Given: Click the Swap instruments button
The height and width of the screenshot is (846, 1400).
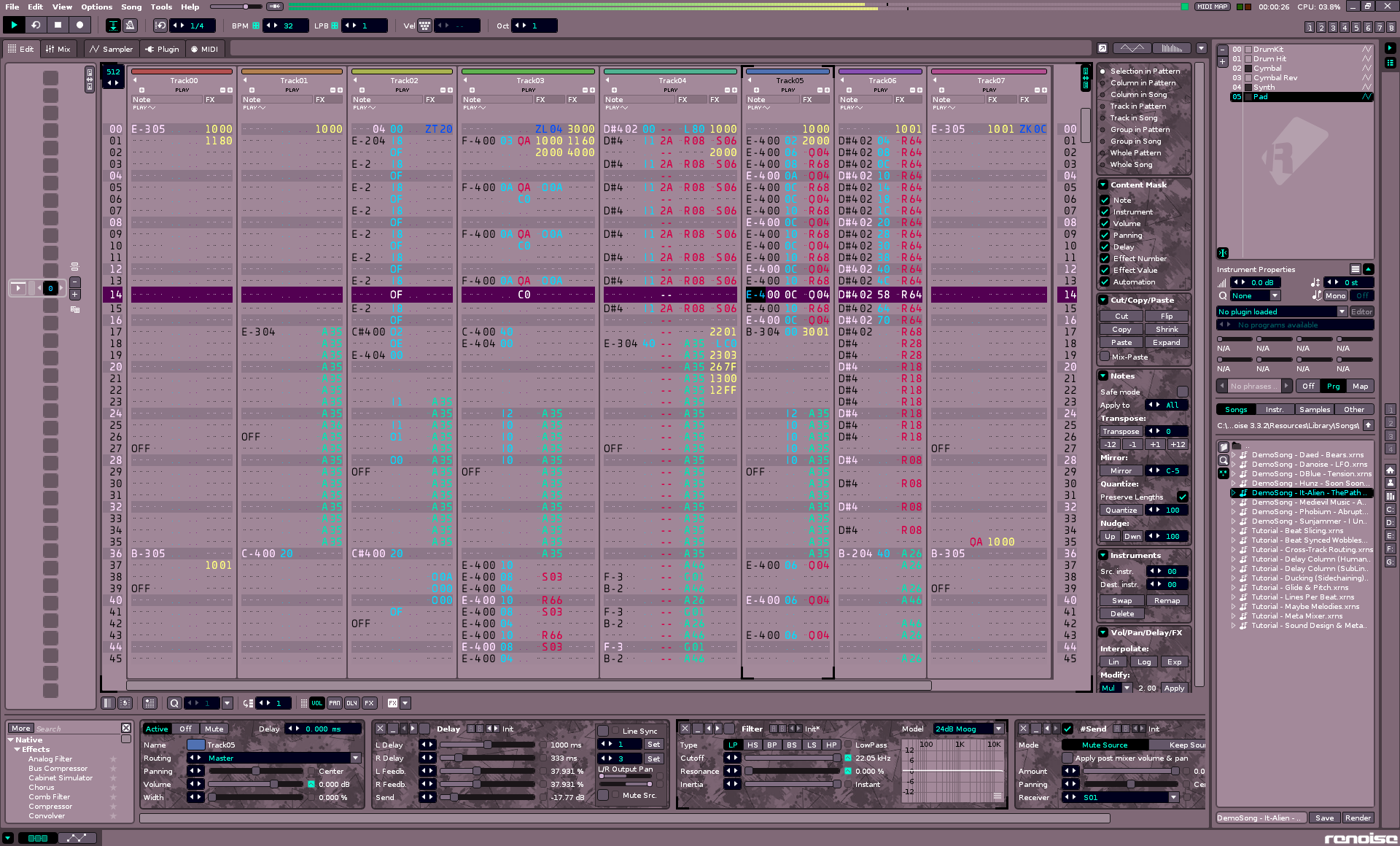Looking at the screenshot, I should (x=1121, y=600).
